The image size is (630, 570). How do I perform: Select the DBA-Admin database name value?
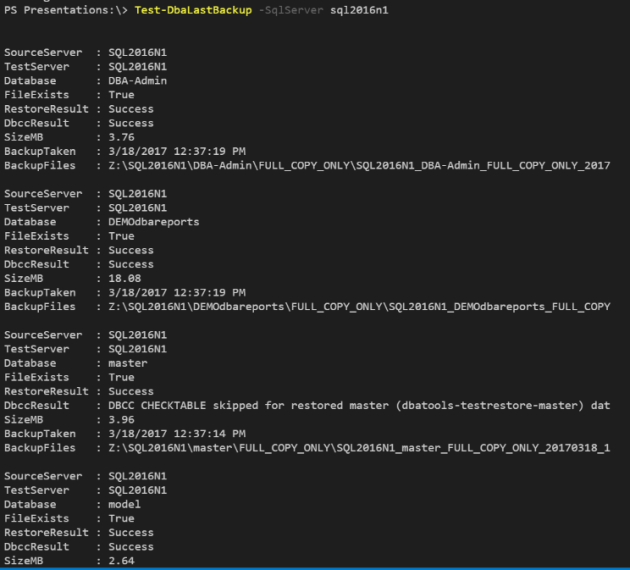coord(137,80)
